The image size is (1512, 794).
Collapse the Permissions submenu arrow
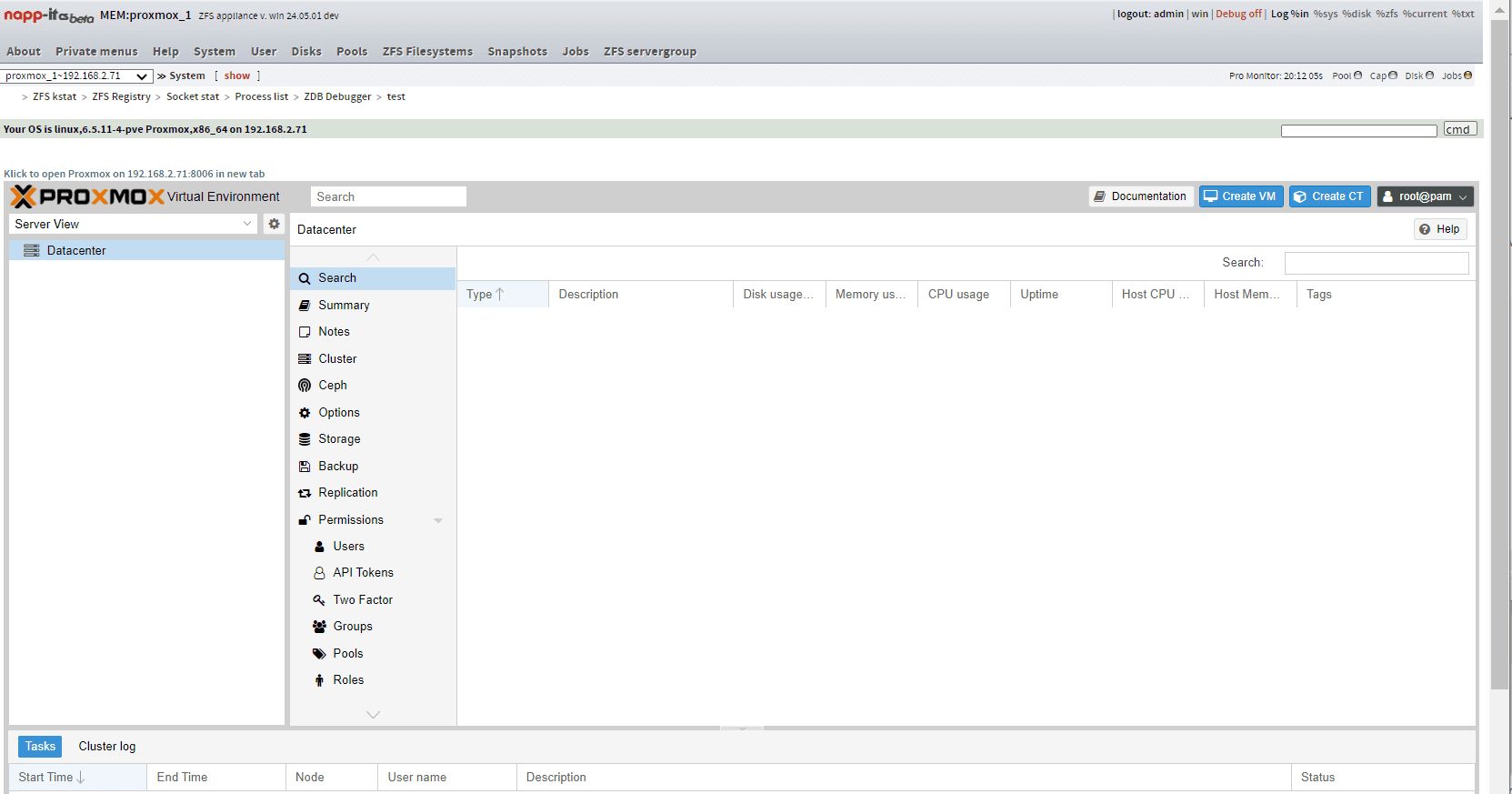click(438, 520)
